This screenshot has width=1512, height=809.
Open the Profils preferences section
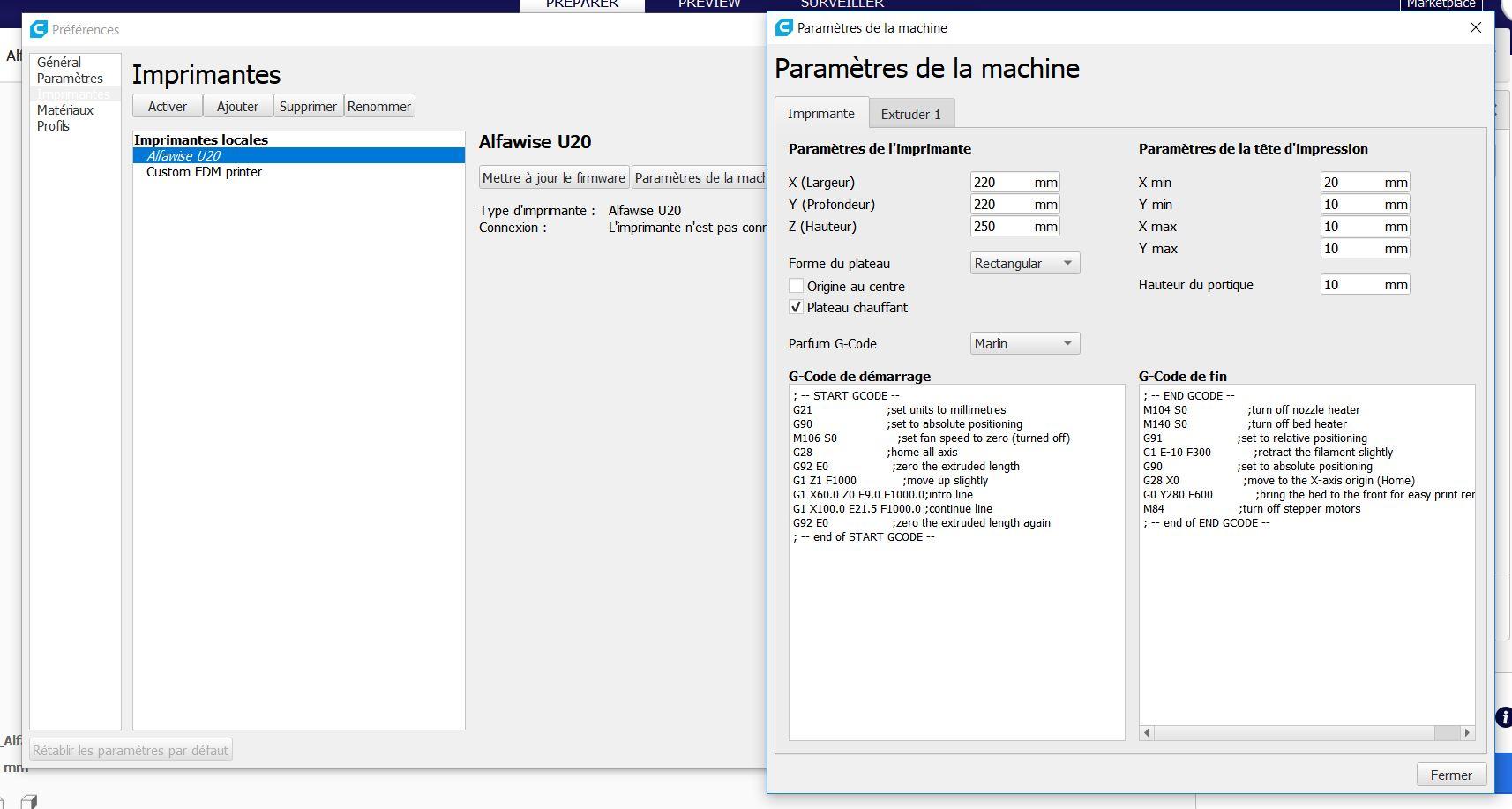[x=53, y=125]
